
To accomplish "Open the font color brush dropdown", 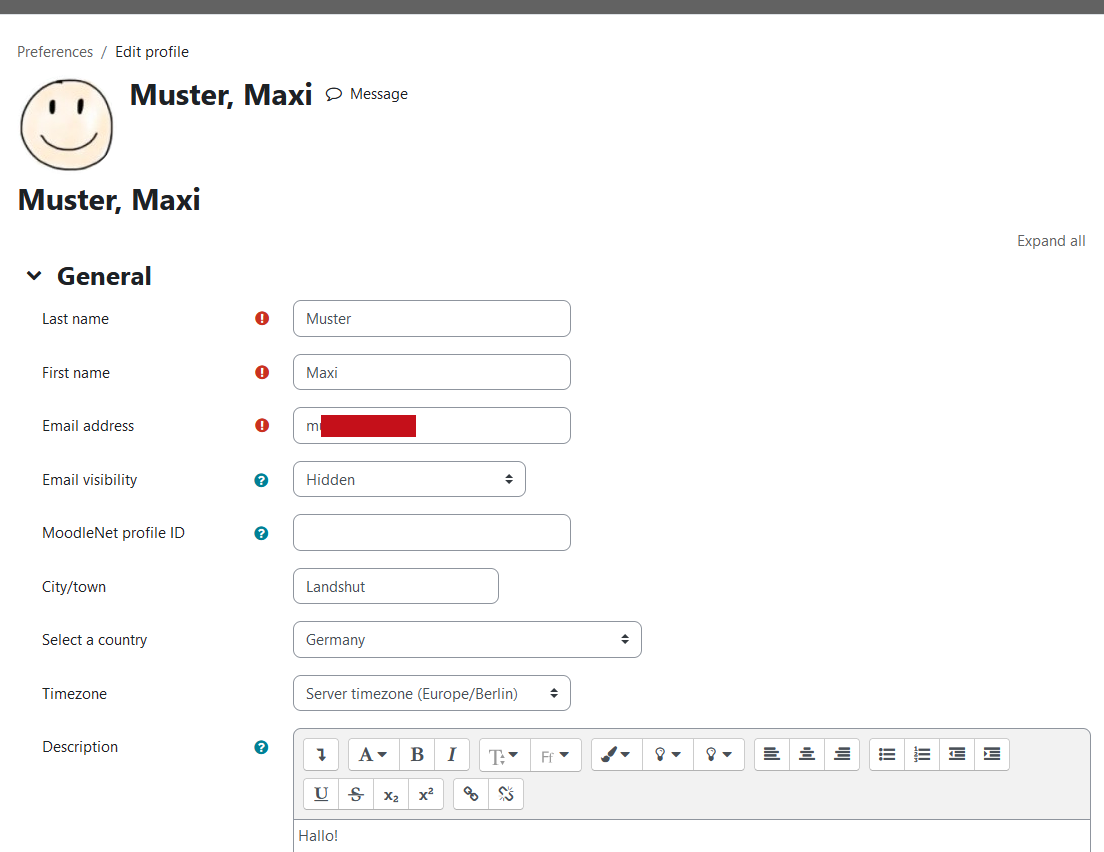I will tap(616, 755).
